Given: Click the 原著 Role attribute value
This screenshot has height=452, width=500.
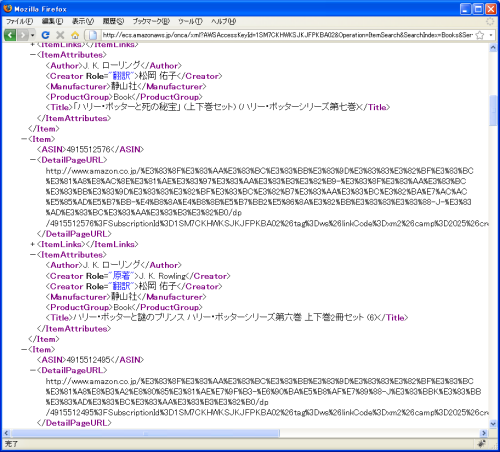Looking at the screenshot, I should point(121,276).
